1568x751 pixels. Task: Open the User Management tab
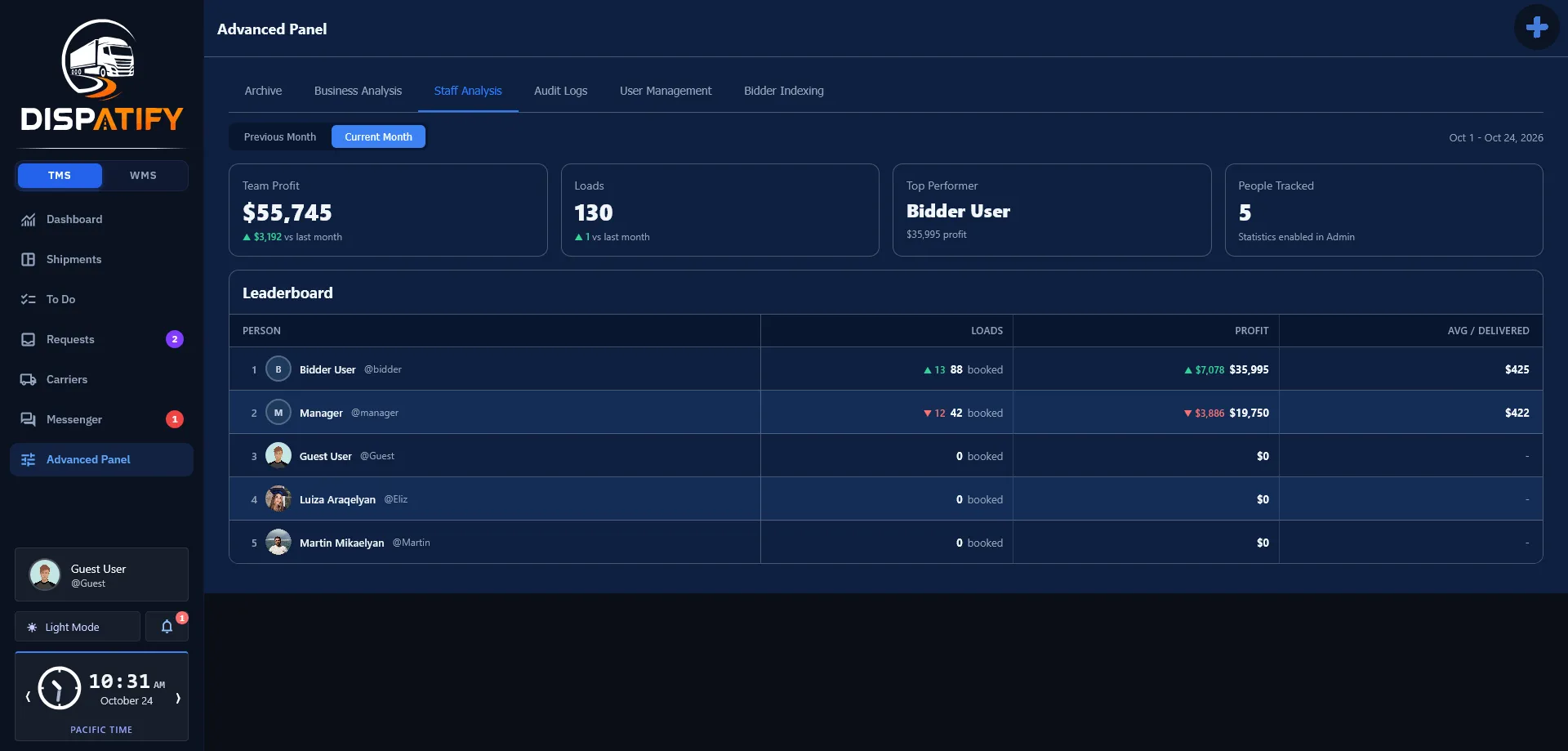(x=666, y=91)
